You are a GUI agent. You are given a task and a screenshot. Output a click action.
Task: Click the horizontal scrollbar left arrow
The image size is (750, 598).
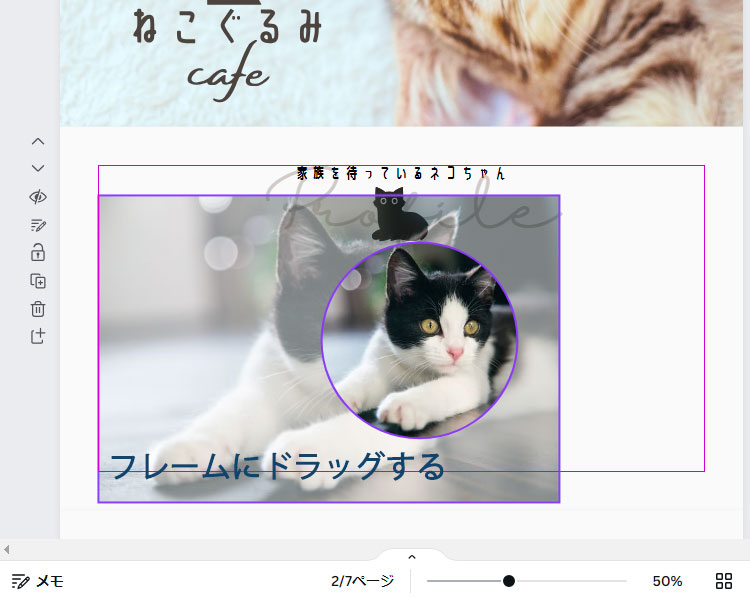coord(6,550)
